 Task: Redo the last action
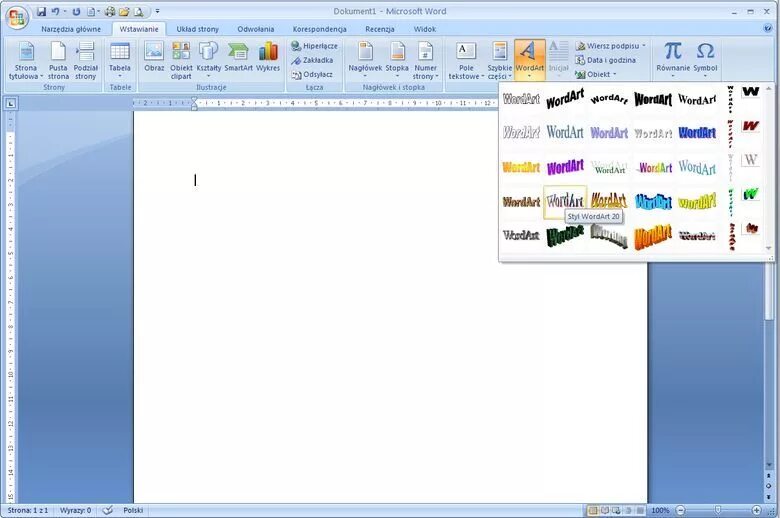point(76,11)
